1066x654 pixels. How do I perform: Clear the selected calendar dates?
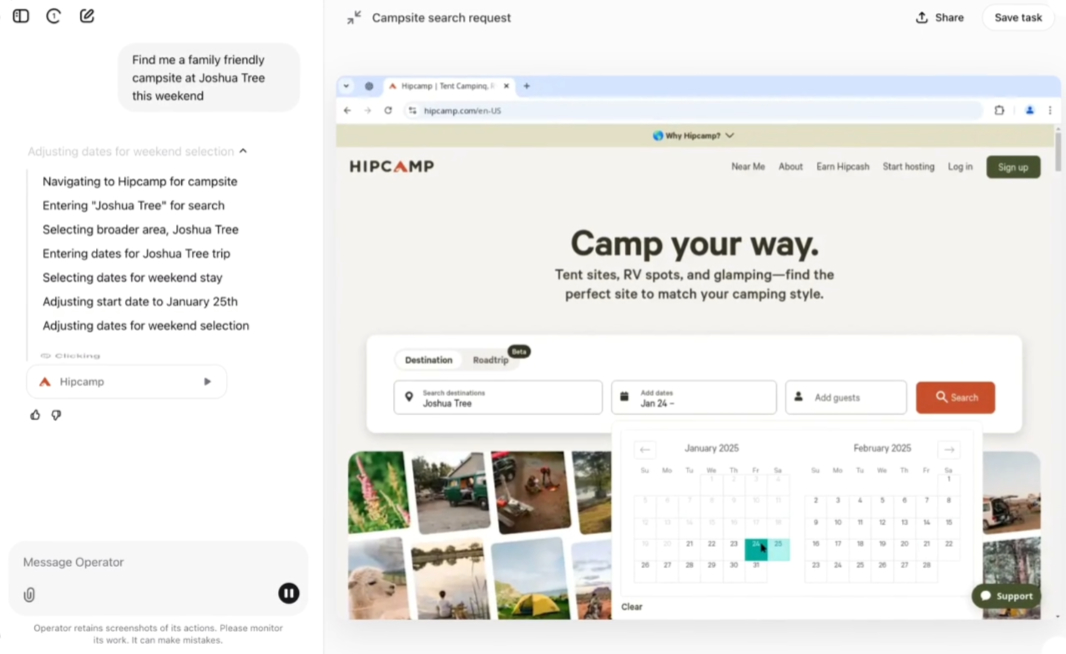coord(632,607)
